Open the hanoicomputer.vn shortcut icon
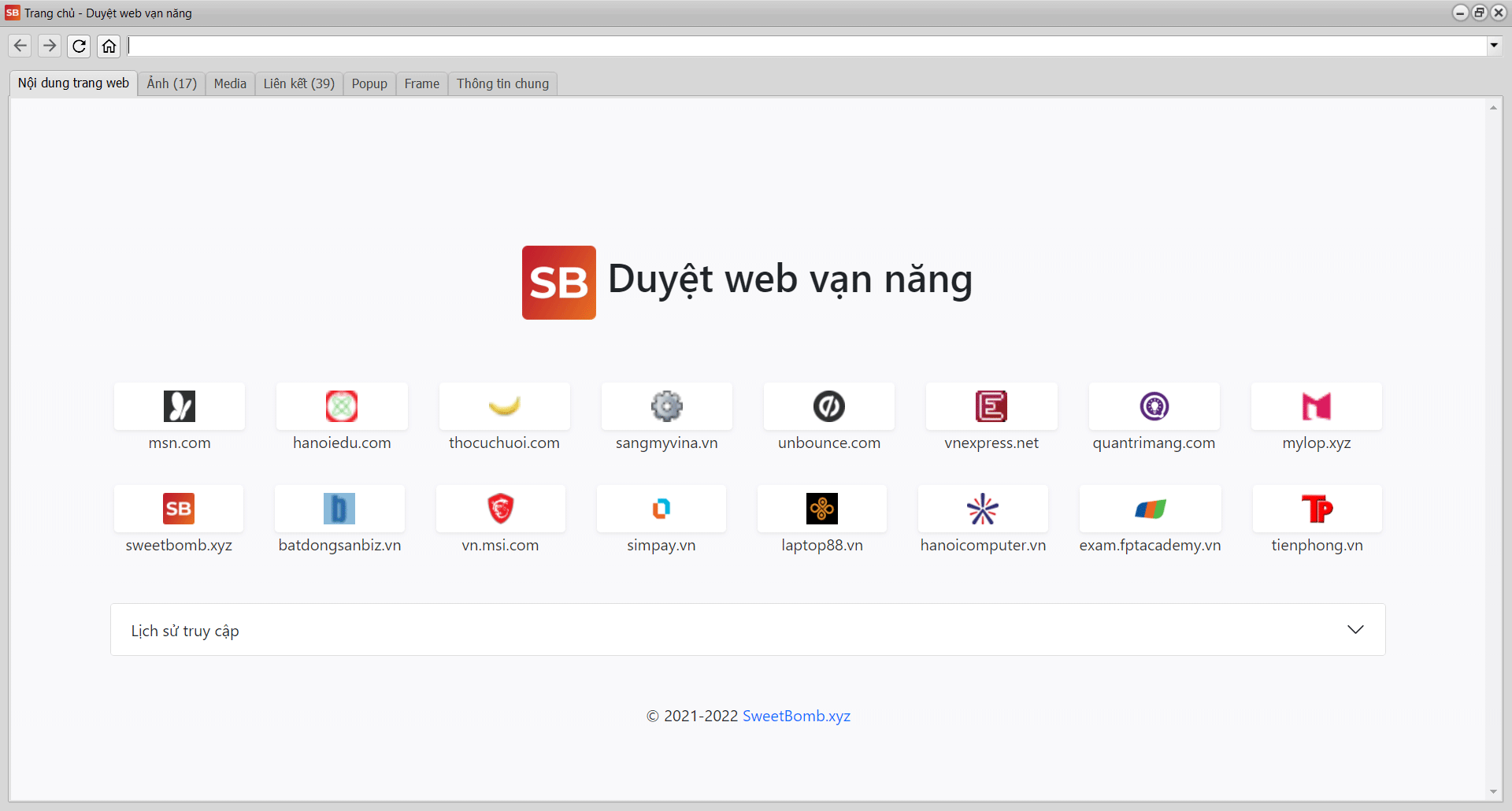 (983, 509)
